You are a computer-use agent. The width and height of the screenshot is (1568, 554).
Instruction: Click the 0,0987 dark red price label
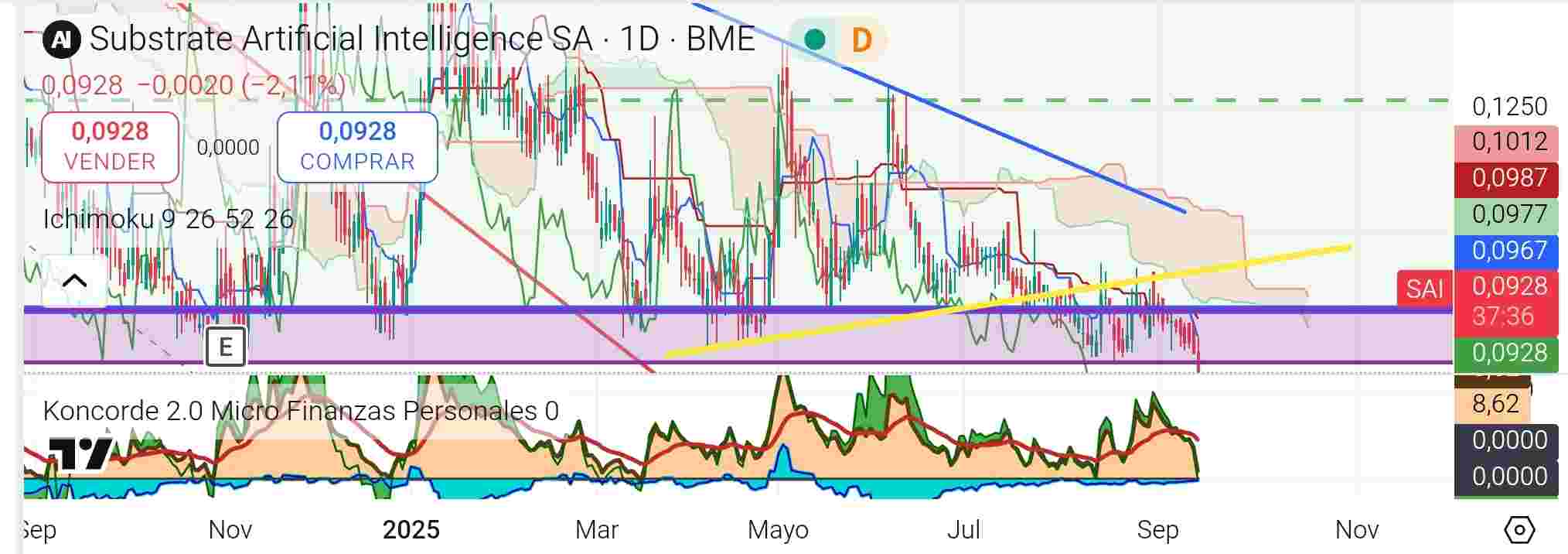pos(1506,178)
